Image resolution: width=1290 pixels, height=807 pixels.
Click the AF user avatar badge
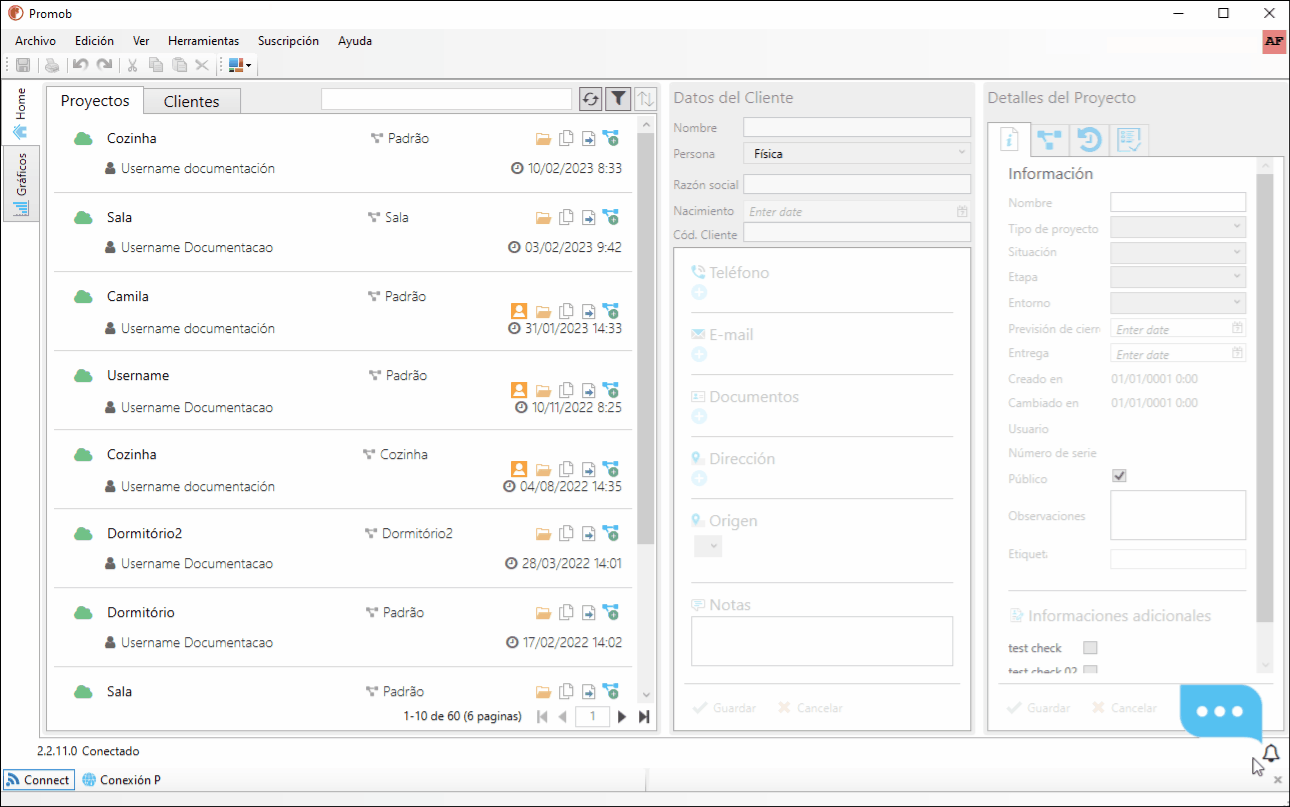click(x=1274, y=42)
